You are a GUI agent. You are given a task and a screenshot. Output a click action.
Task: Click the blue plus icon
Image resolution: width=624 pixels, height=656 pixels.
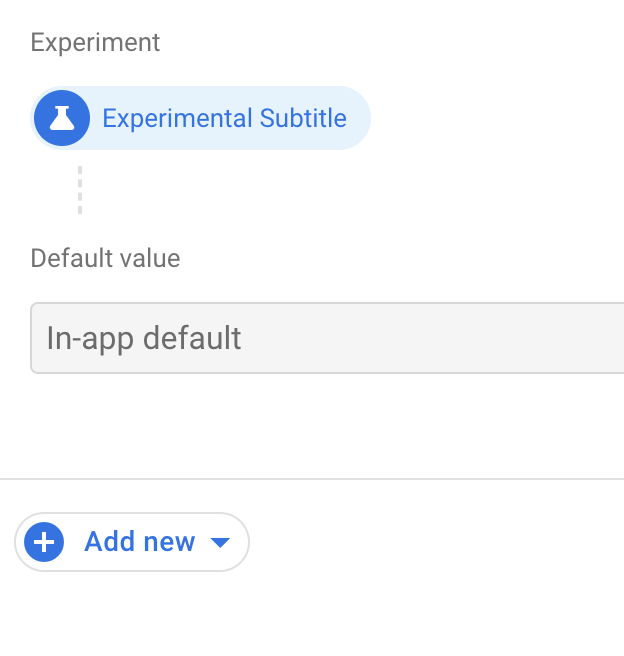[44, 542]
